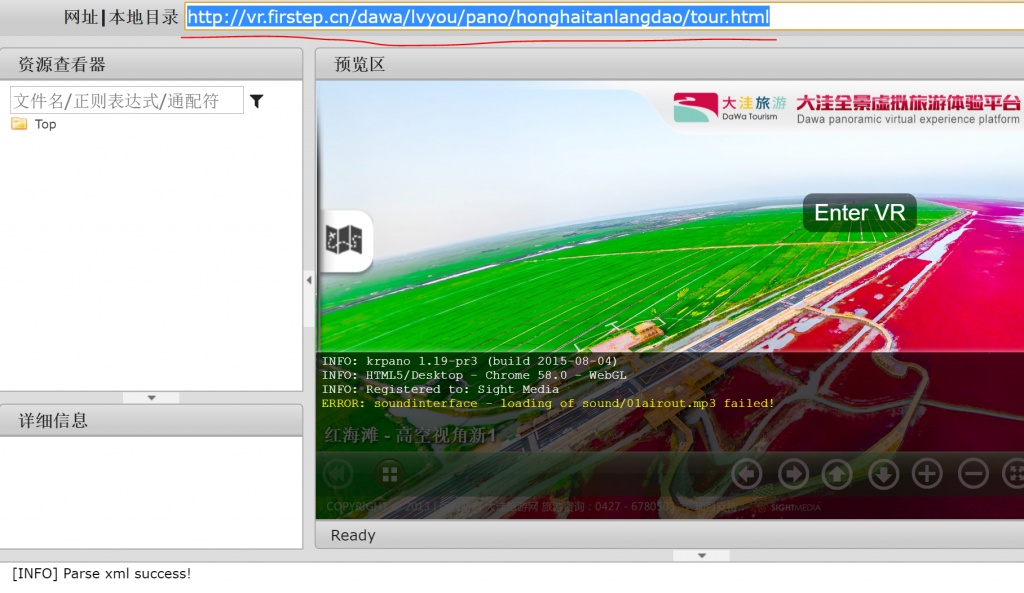Viewport: 1024px width, 593px height.
Task: Toggle fullscreen icon in the panorama toolbar
Action: 1013,473
